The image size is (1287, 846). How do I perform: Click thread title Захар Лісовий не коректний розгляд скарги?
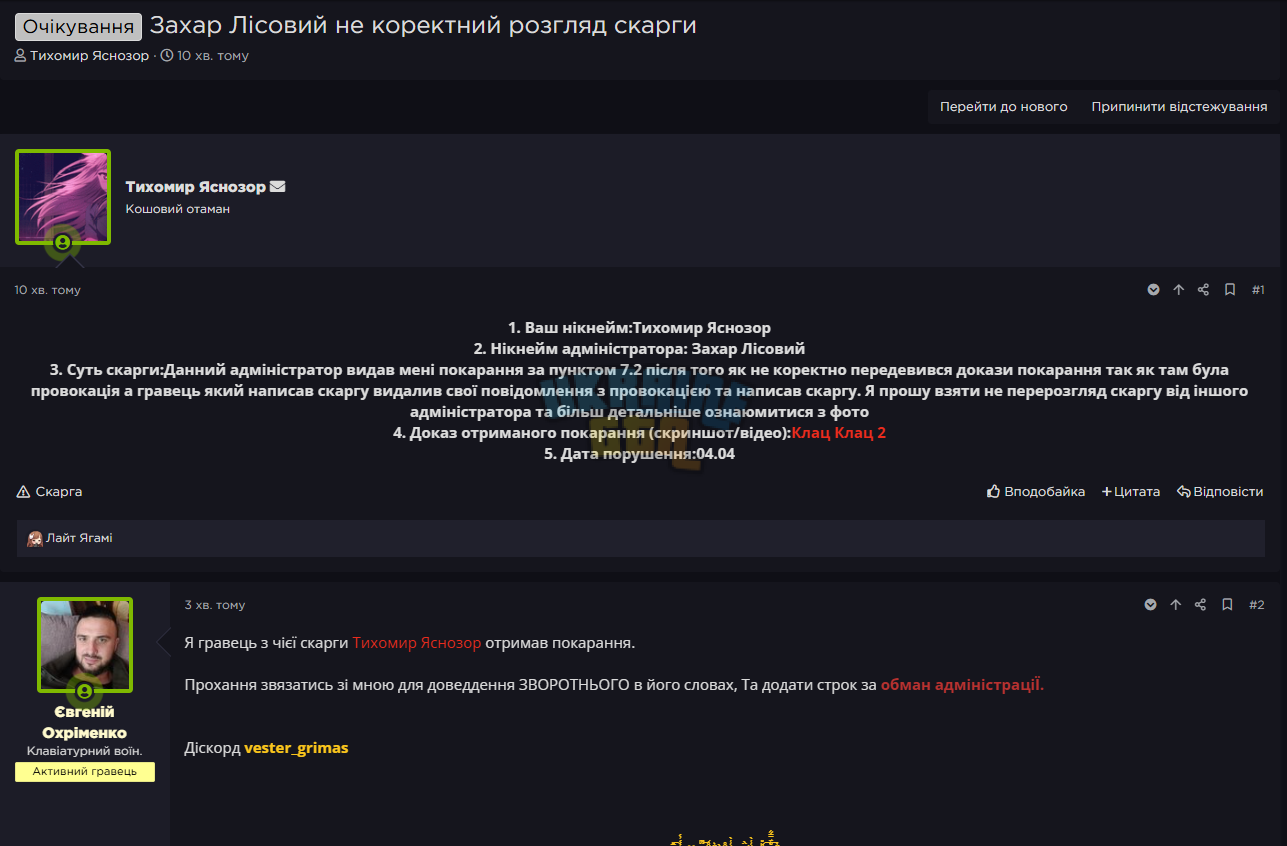coord(423,26)
